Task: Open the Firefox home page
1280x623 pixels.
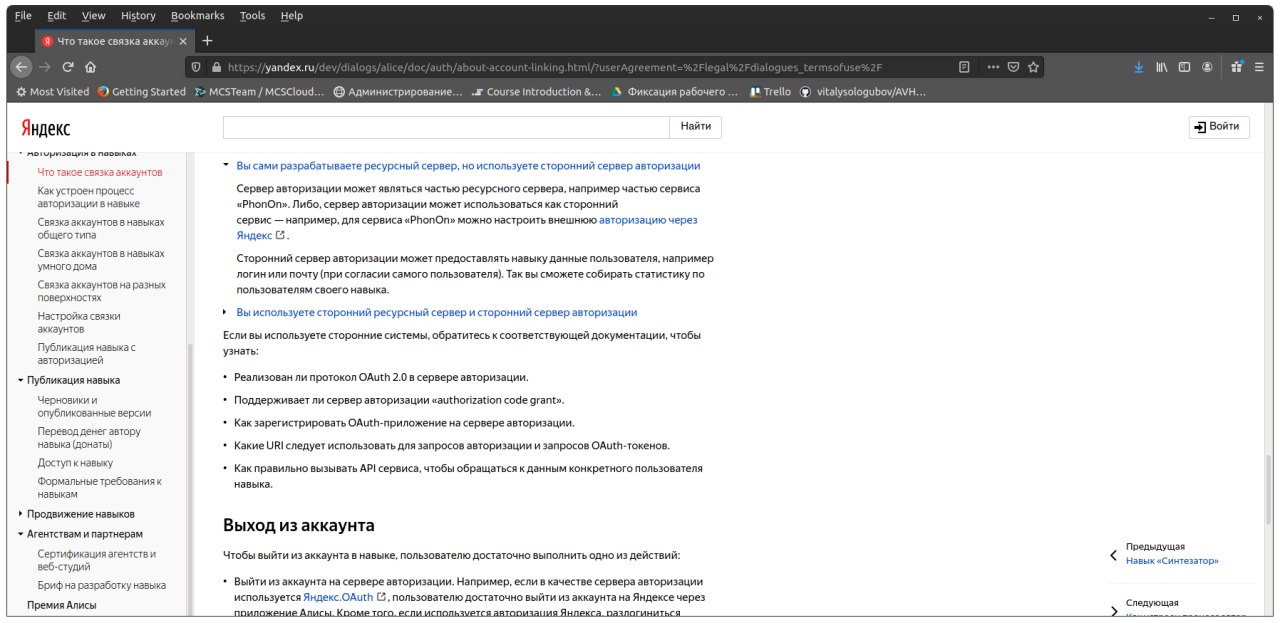Action: [x=91, y=67]
